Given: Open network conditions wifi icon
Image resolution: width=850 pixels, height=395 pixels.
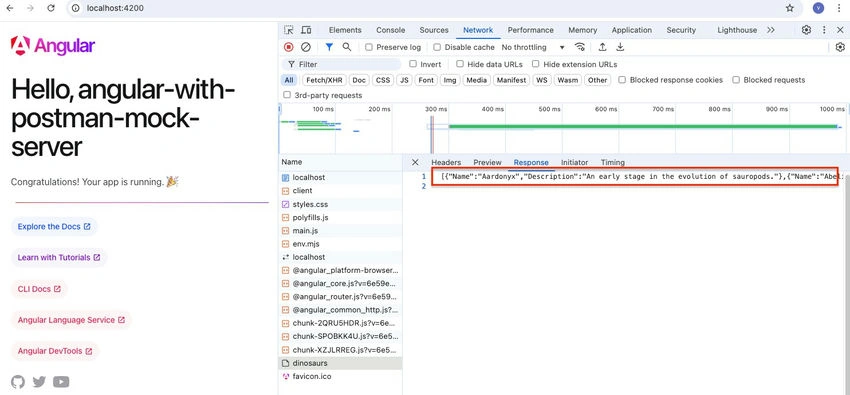Looking at the screenshot, I should coord(580,47).
